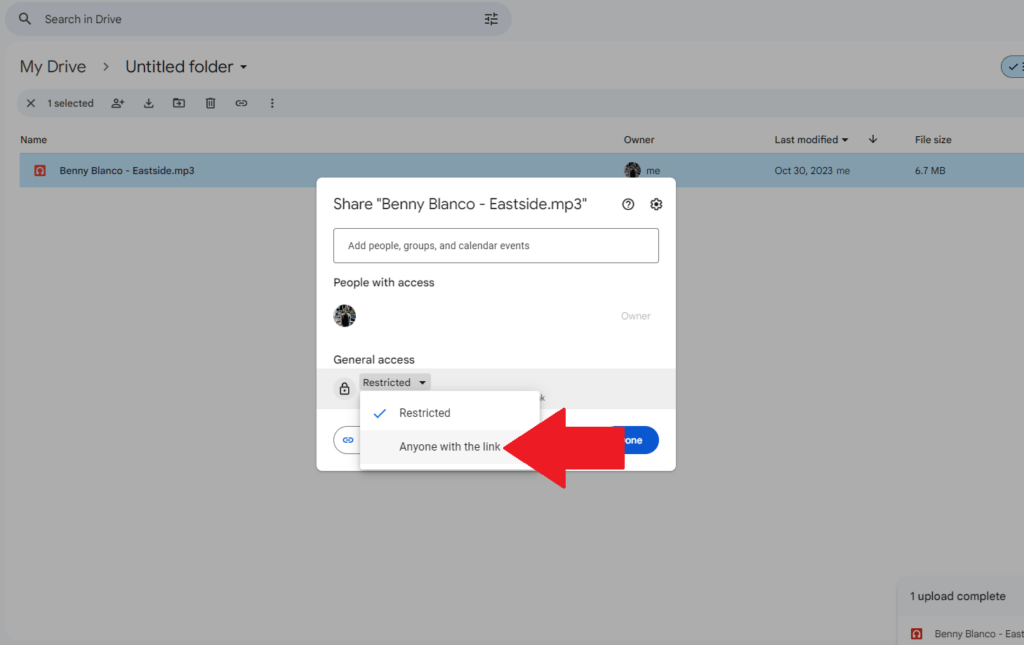Open the share dialog settings gear

point(656,204)
